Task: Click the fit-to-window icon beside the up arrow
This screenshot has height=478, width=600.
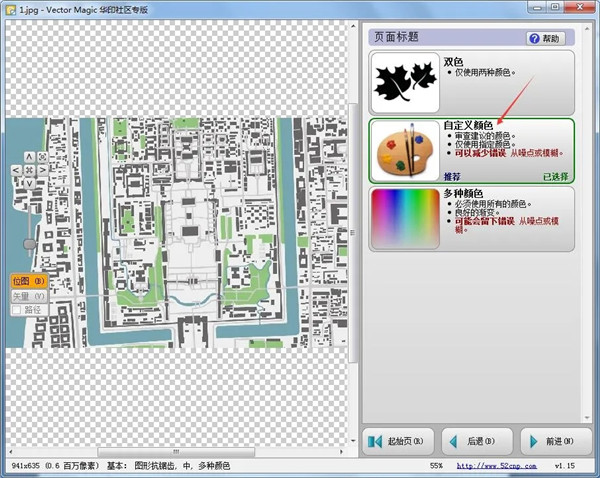Action: 41,157
